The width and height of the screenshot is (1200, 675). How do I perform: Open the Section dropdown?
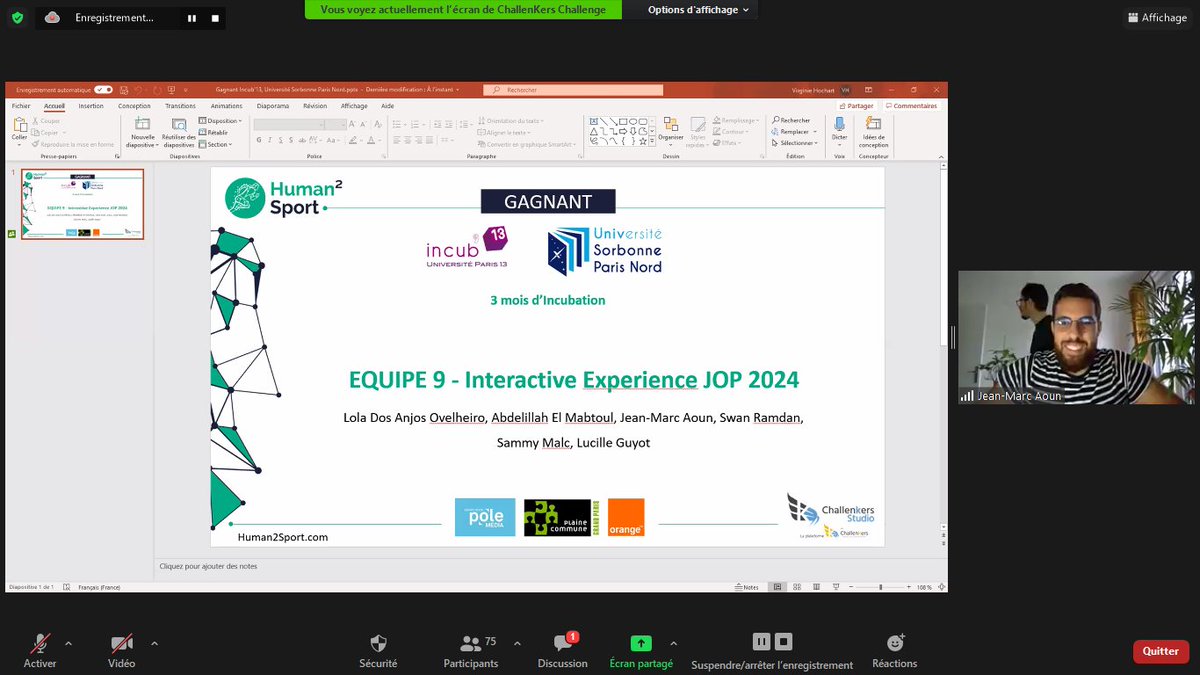(x=216, y=144)
